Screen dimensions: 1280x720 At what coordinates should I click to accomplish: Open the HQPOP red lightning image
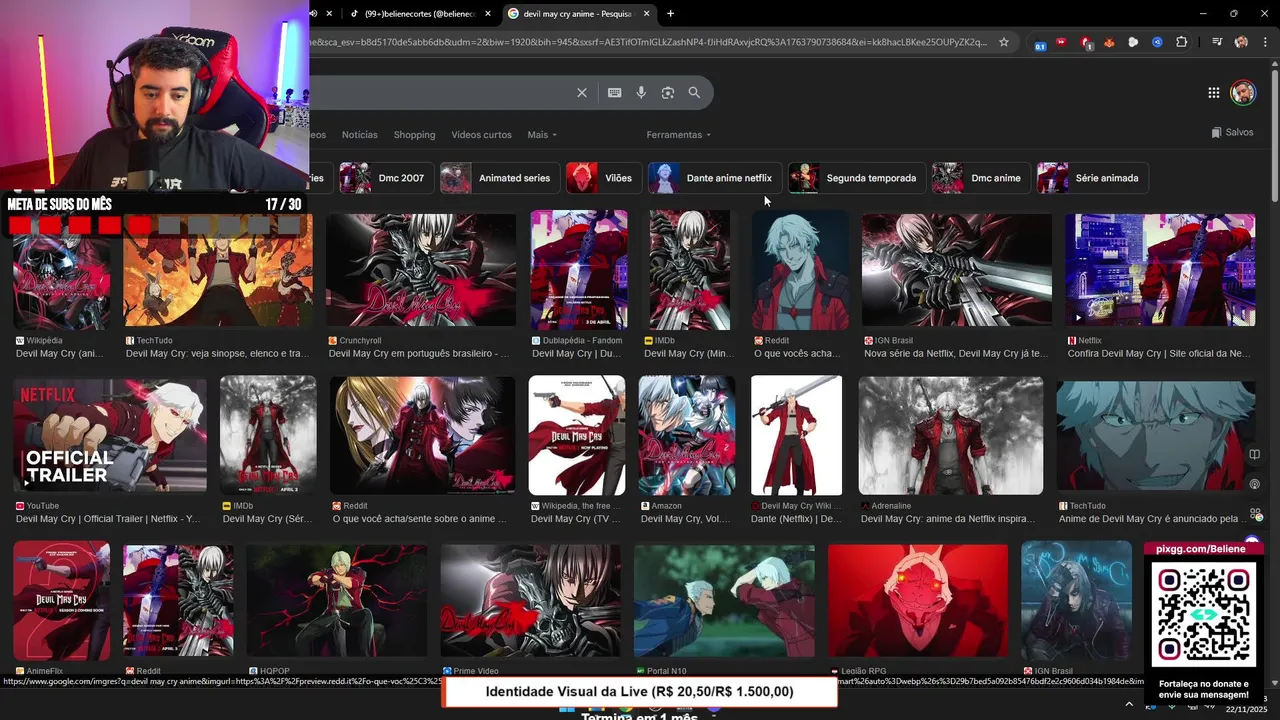[337, 601]
